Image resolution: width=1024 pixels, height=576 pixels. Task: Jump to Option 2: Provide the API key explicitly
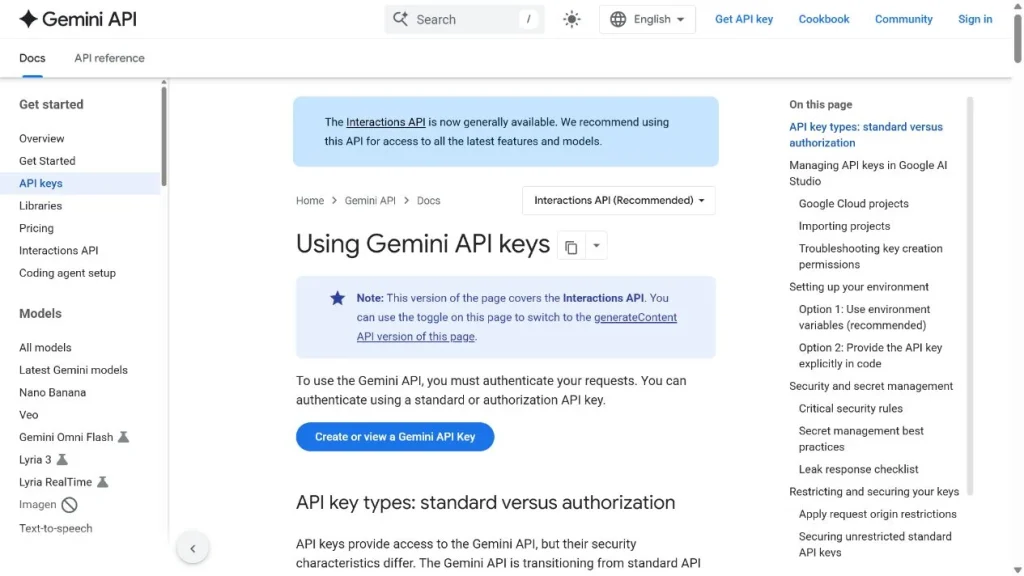[870, 356]
